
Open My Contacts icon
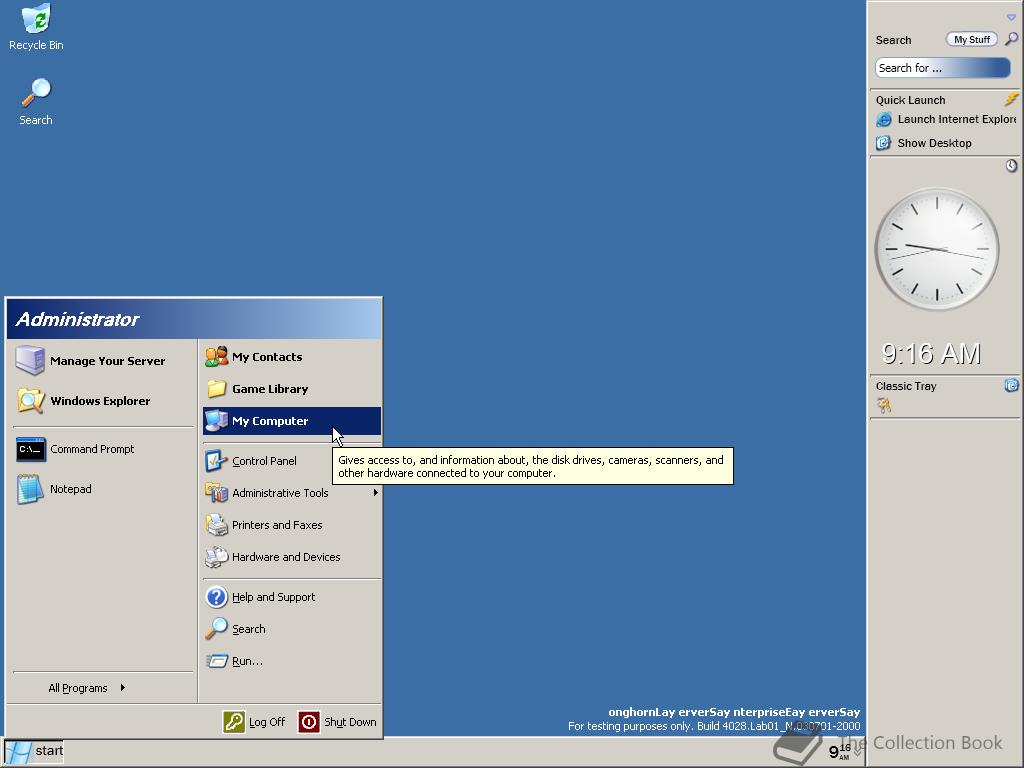click(216, 357)
